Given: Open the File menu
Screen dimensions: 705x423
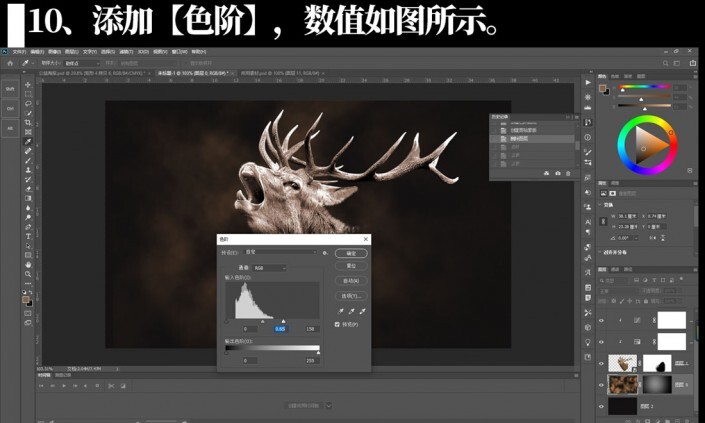Looking at the screenshot, I should pos(19,52).
